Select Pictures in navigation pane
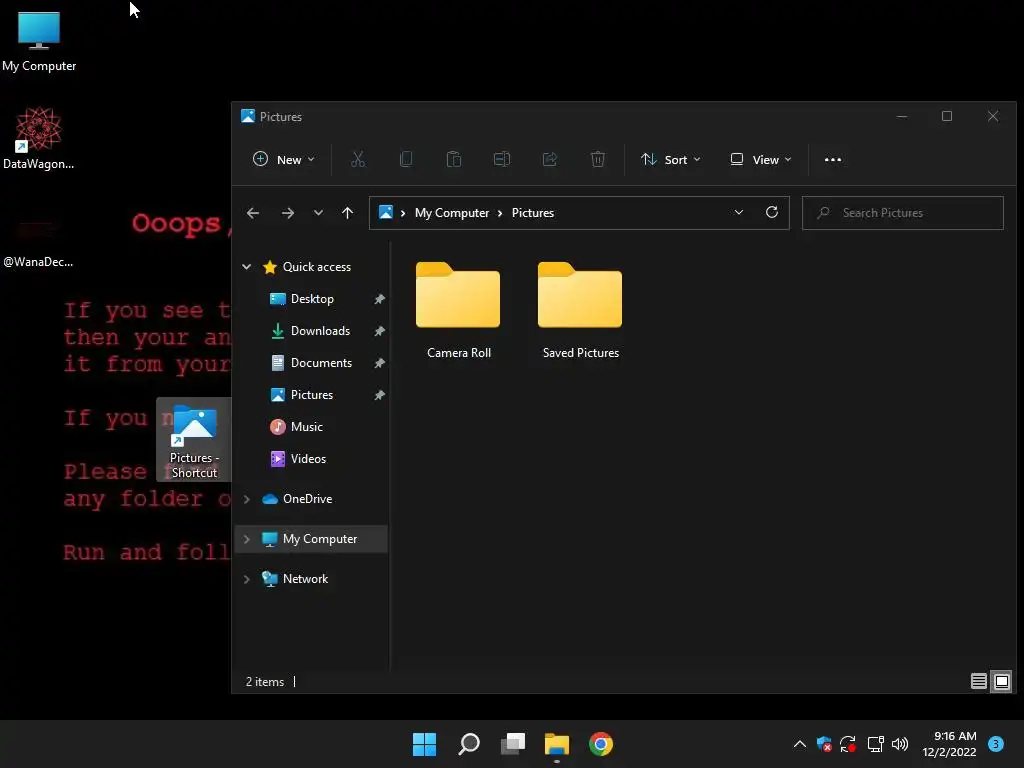1024x768 pixels. click(312, 395)
